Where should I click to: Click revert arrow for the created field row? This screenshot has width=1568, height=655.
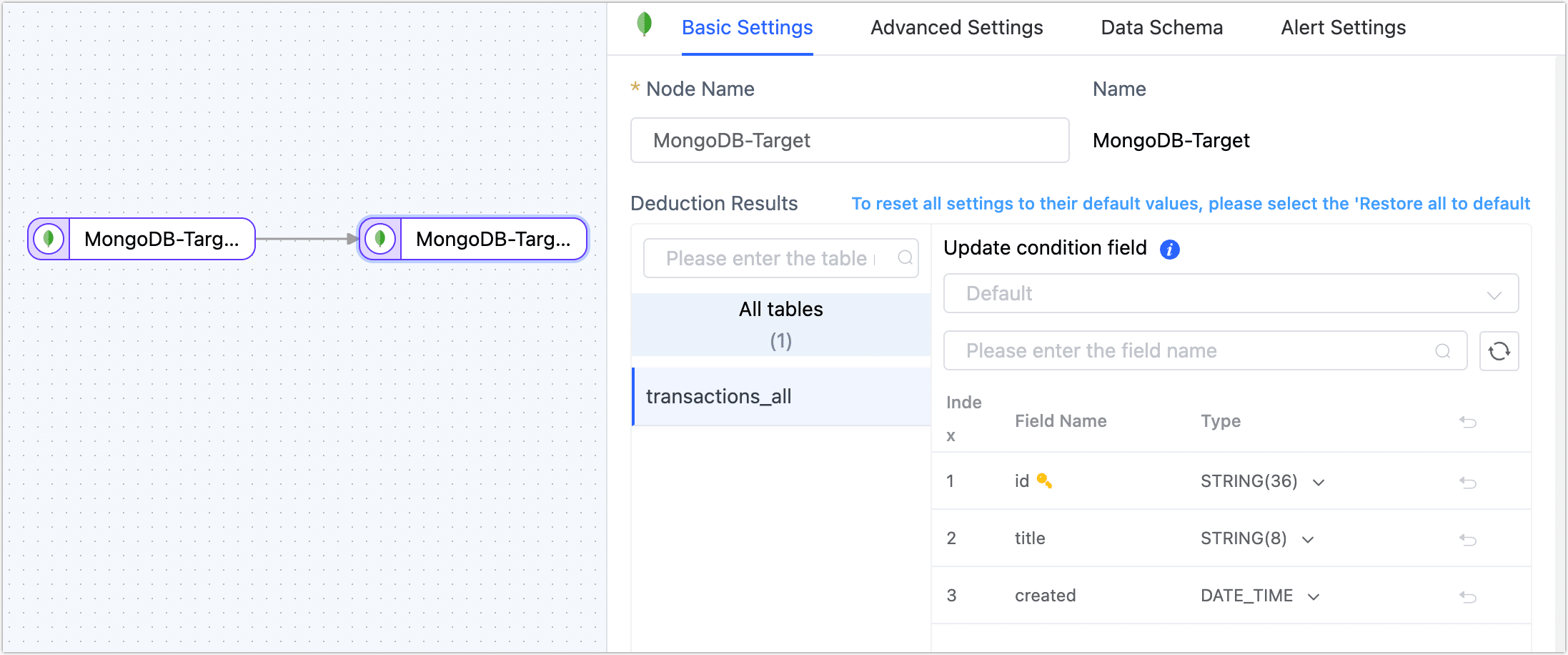(1467, 596)
